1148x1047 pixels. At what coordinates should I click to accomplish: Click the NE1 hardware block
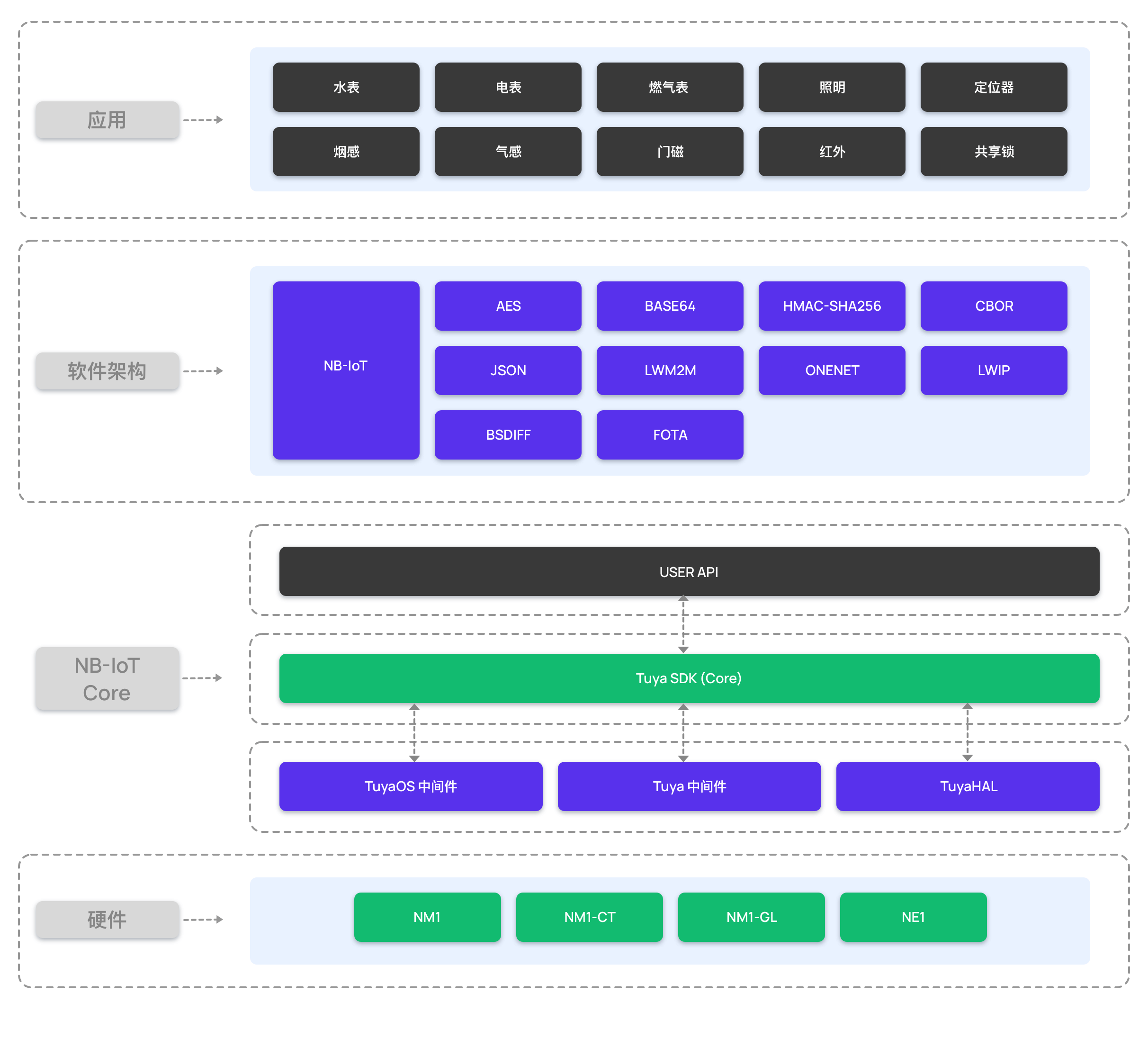(x=914, y=917)
